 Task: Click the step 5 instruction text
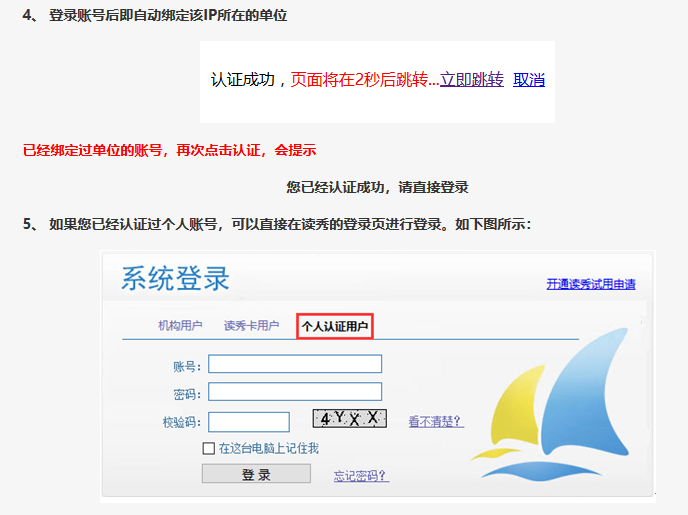288,224
